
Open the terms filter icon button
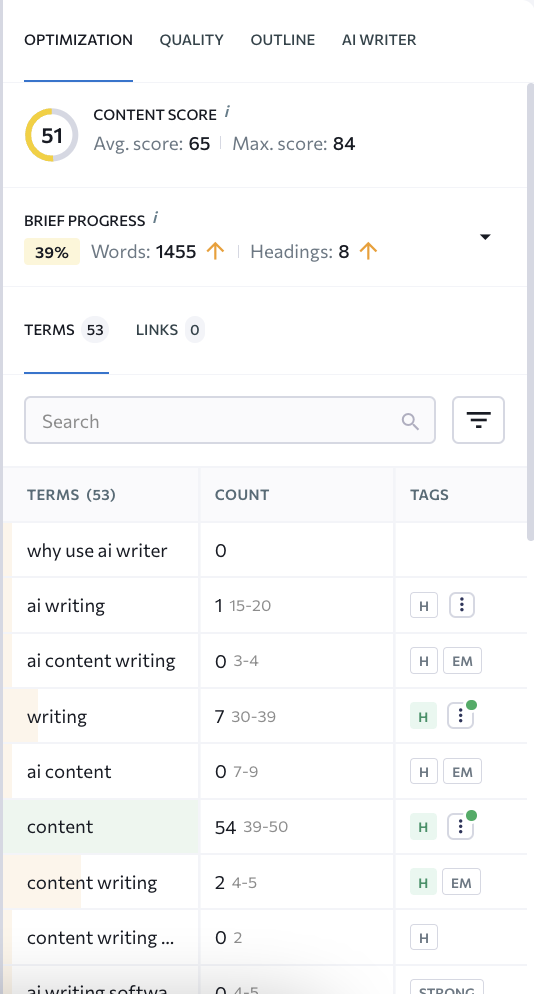click(478, 420)
